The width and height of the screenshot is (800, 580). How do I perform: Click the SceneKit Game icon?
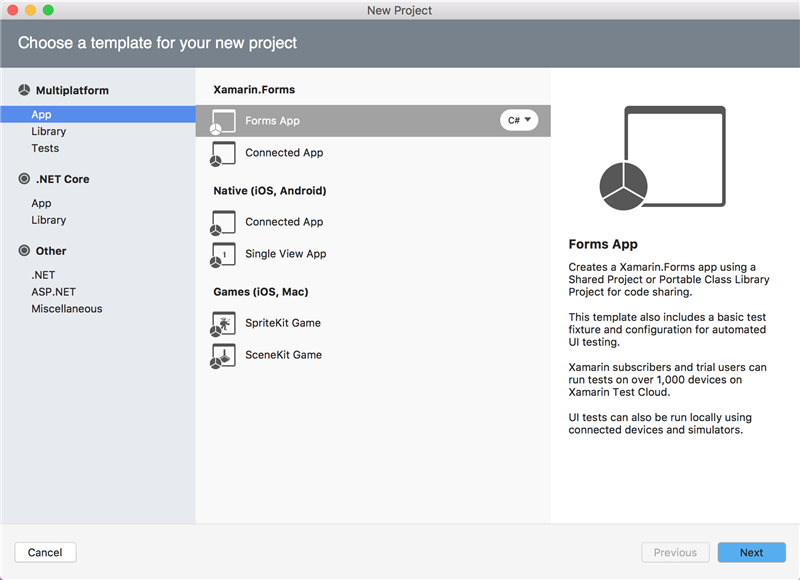[223, 356]
